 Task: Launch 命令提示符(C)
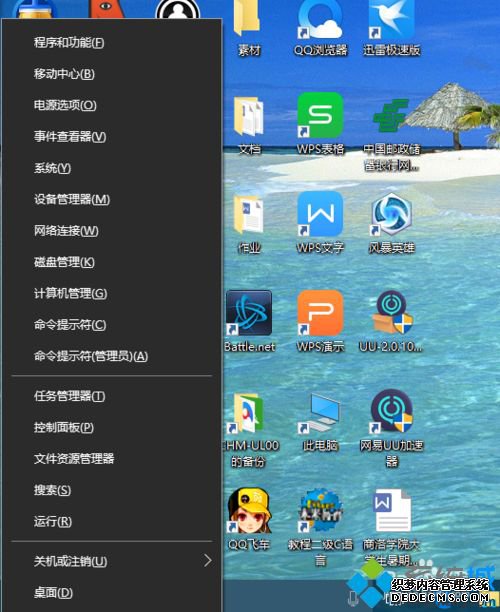point(112,325)
